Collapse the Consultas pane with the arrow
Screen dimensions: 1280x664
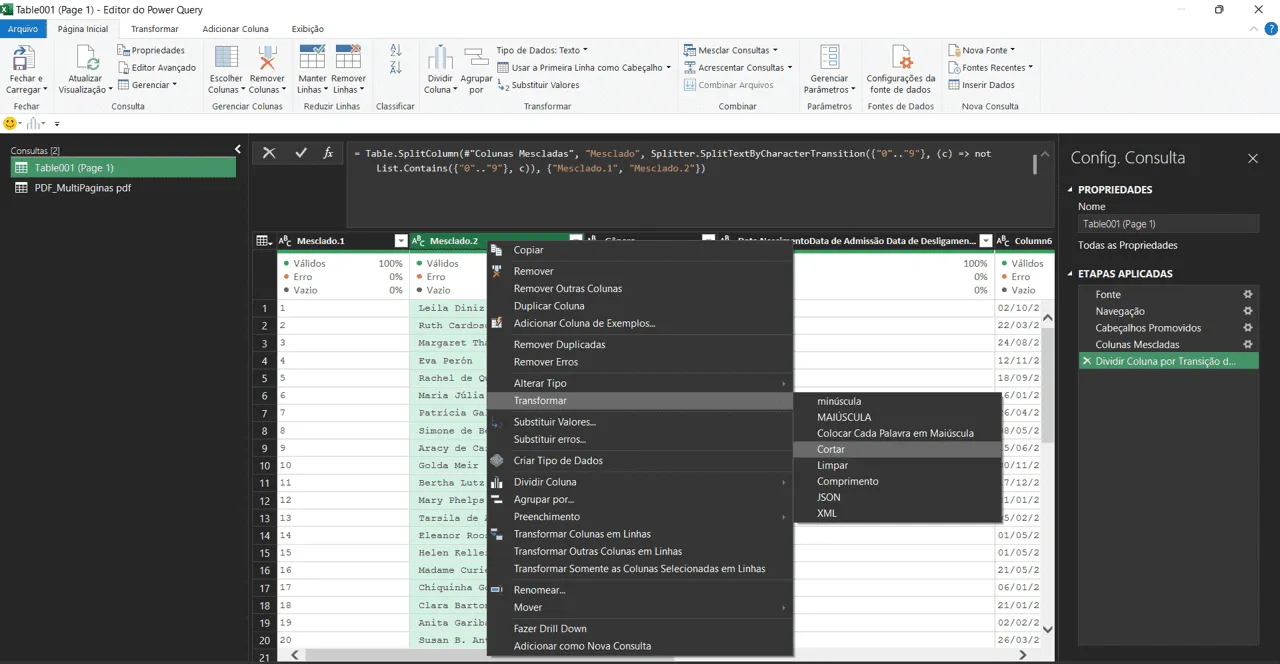[x=238, y=150]
